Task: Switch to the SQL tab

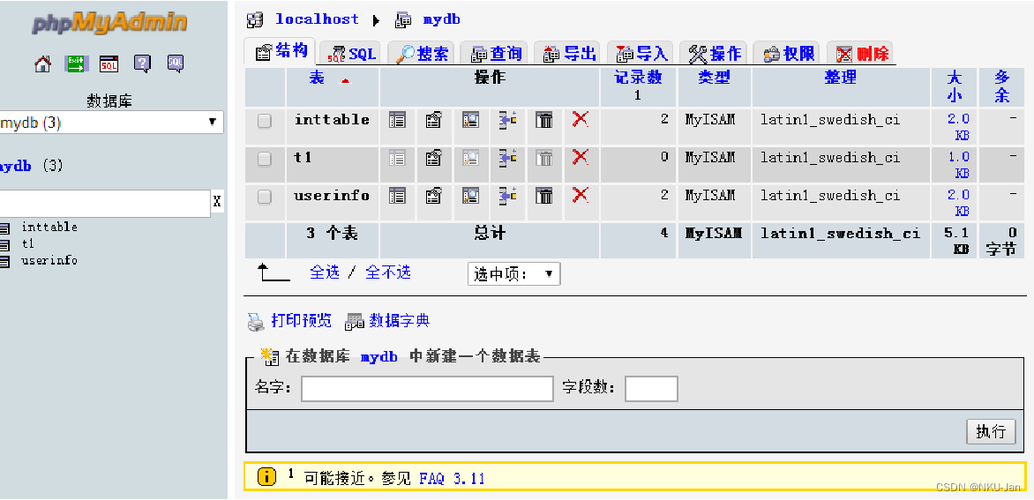Action: click(x=352, y=53)
